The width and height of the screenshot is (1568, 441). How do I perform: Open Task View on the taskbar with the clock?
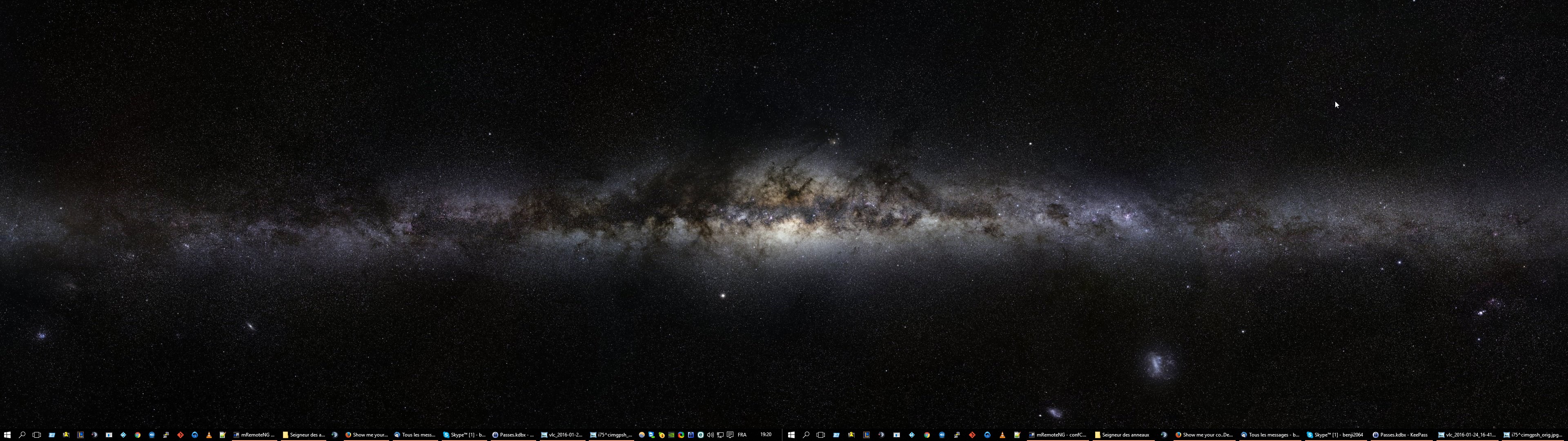point(36,435)
